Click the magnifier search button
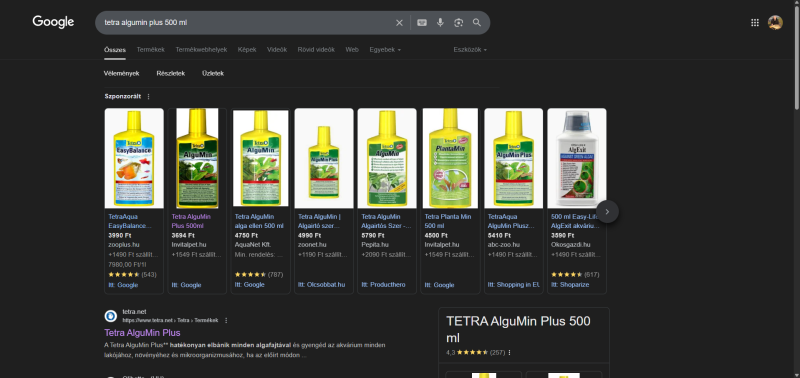The height and width of the screenshot is (378, 800). [477, 22]
